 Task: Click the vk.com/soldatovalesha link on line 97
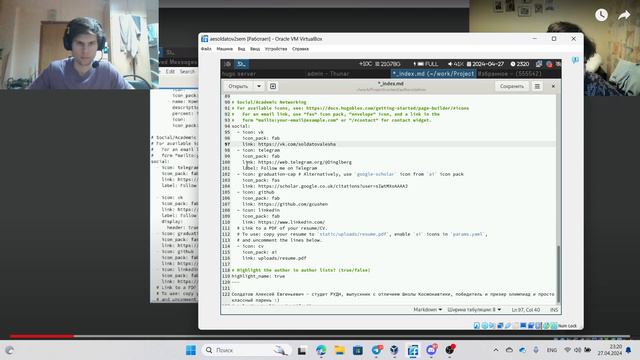pyautogui.click(x=297, y=144)
